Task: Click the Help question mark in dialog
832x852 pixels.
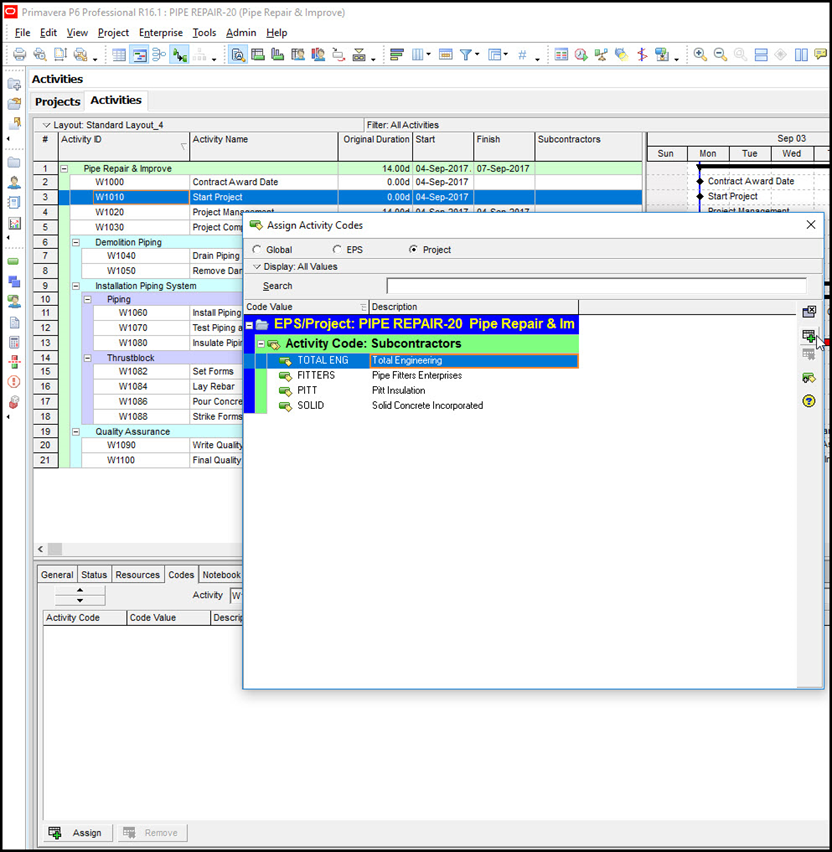Action: (809, 401)
